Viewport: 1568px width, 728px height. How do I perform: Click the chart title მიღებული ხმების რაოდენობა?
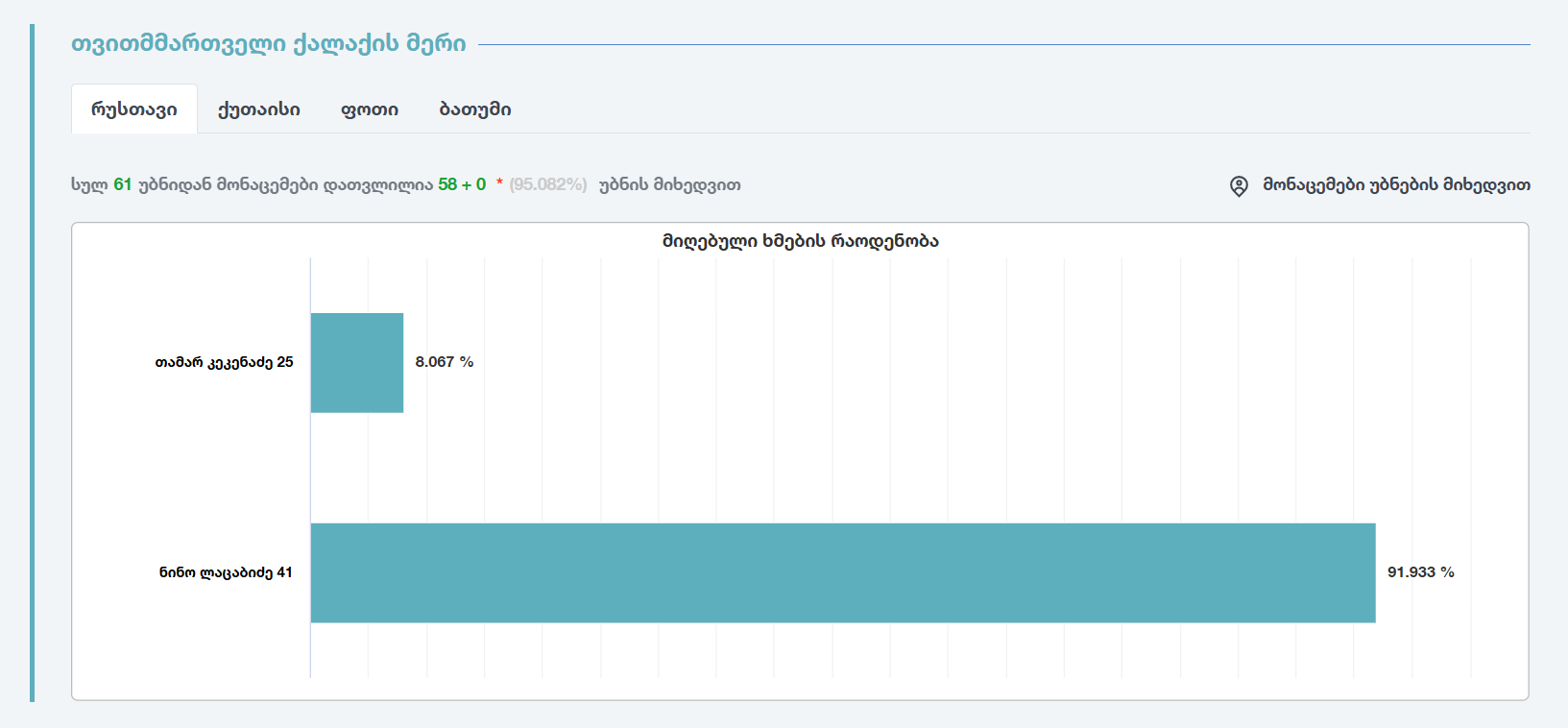point(800,241)
